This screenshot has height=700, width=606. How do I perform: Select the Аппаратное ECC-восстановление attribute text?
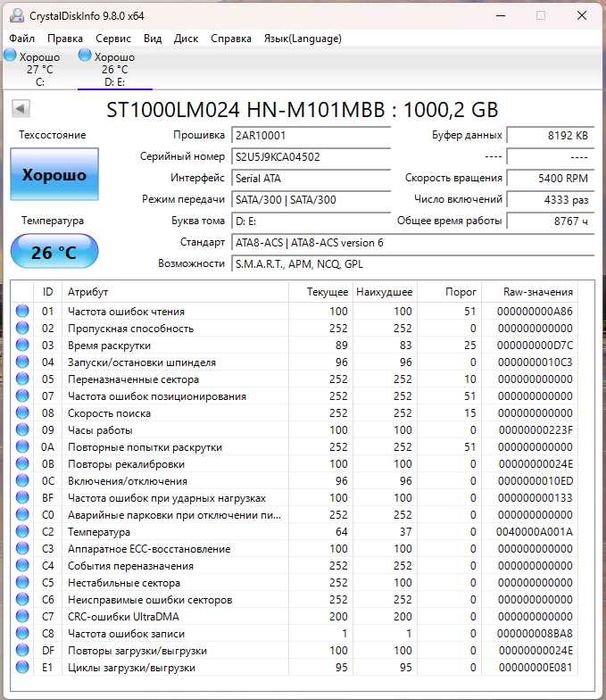tap(149, 549)
